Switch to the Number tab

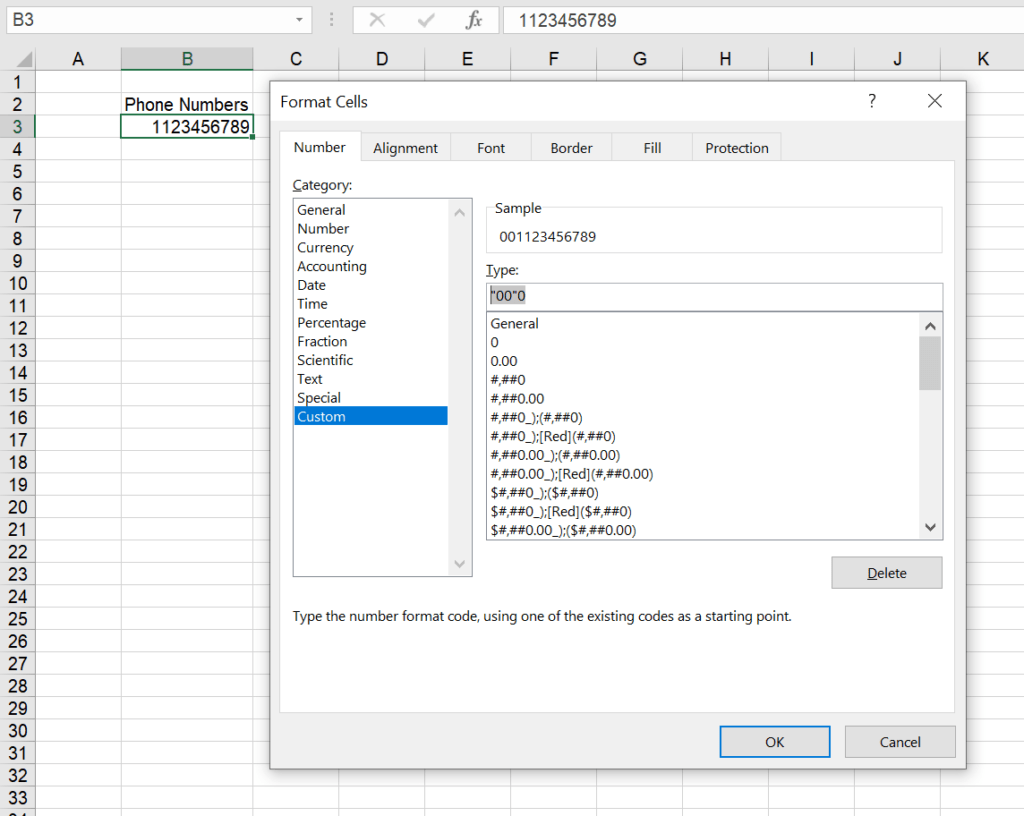coord(319,148)
